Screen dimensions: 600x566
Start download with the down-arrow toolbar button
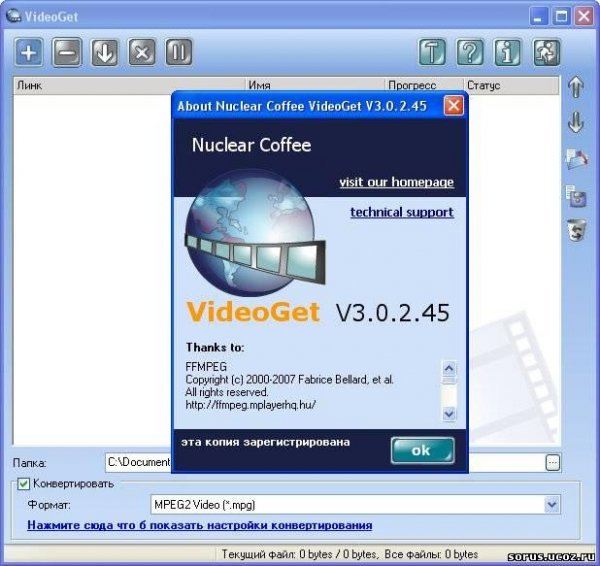pyautogui.click(x=104, y=52)
